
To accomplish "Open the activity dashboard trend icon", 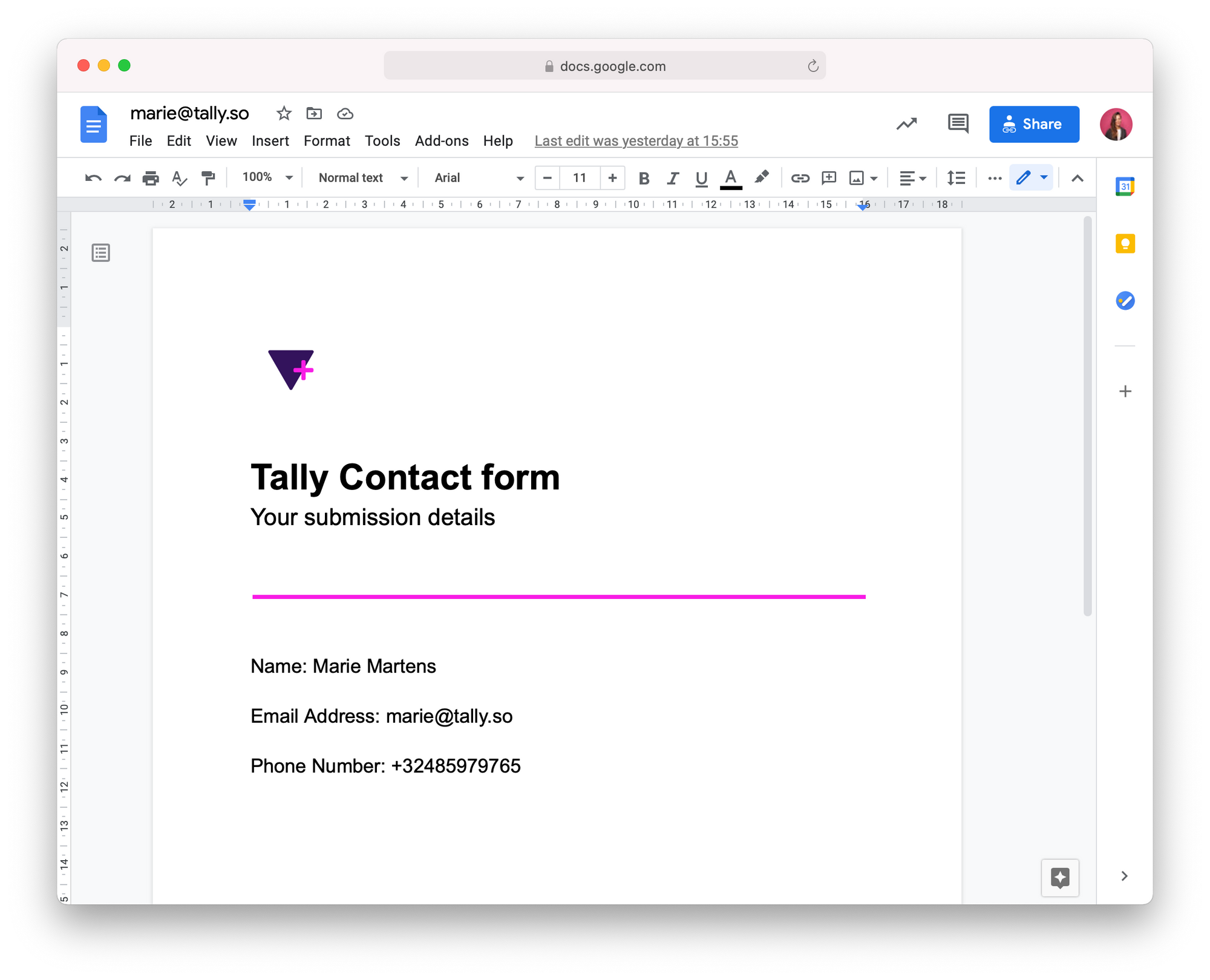I will tap(906, 124).
